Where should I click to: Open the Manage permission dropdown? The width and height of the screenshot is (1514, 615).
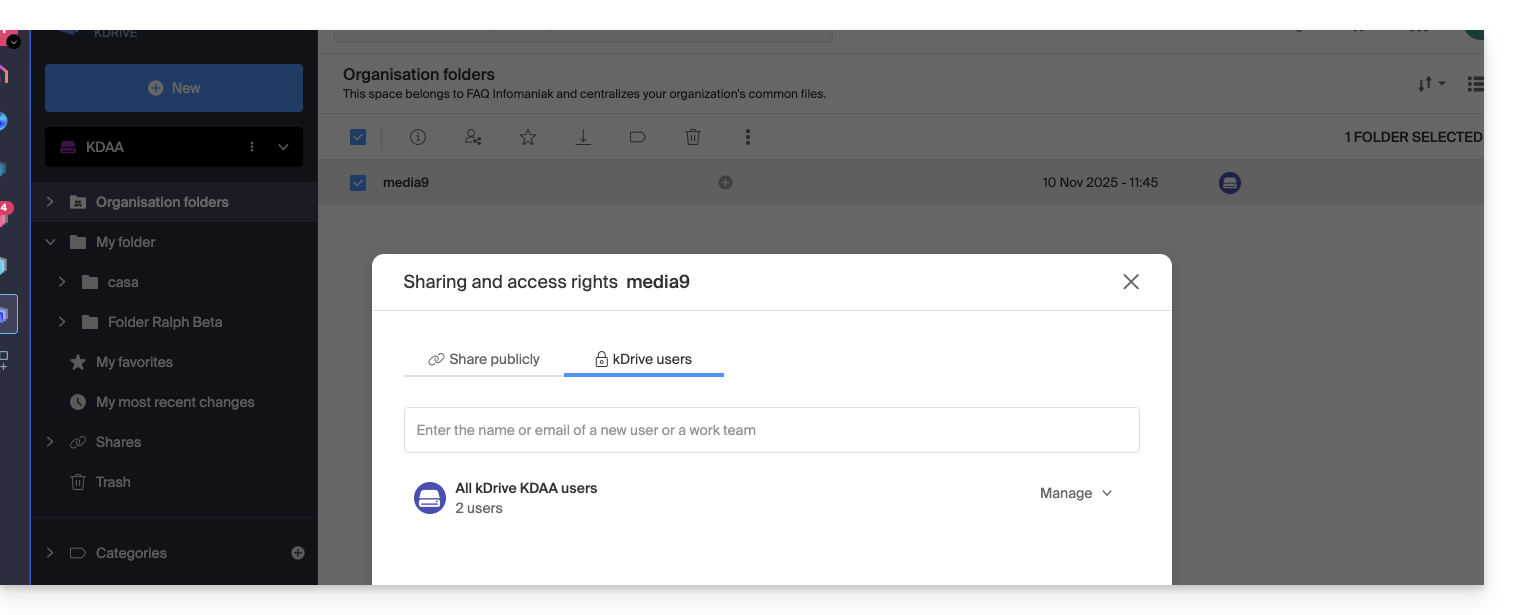1076,493
